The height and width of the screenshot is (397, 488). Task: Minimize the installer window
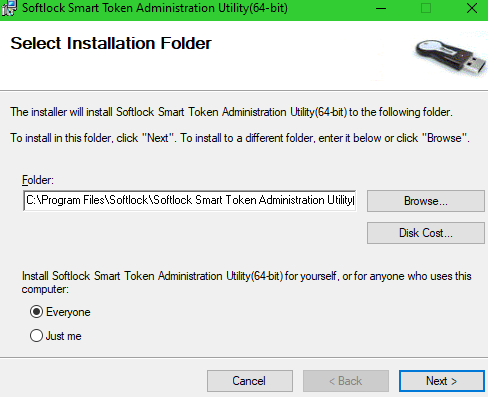click(381, 8)
